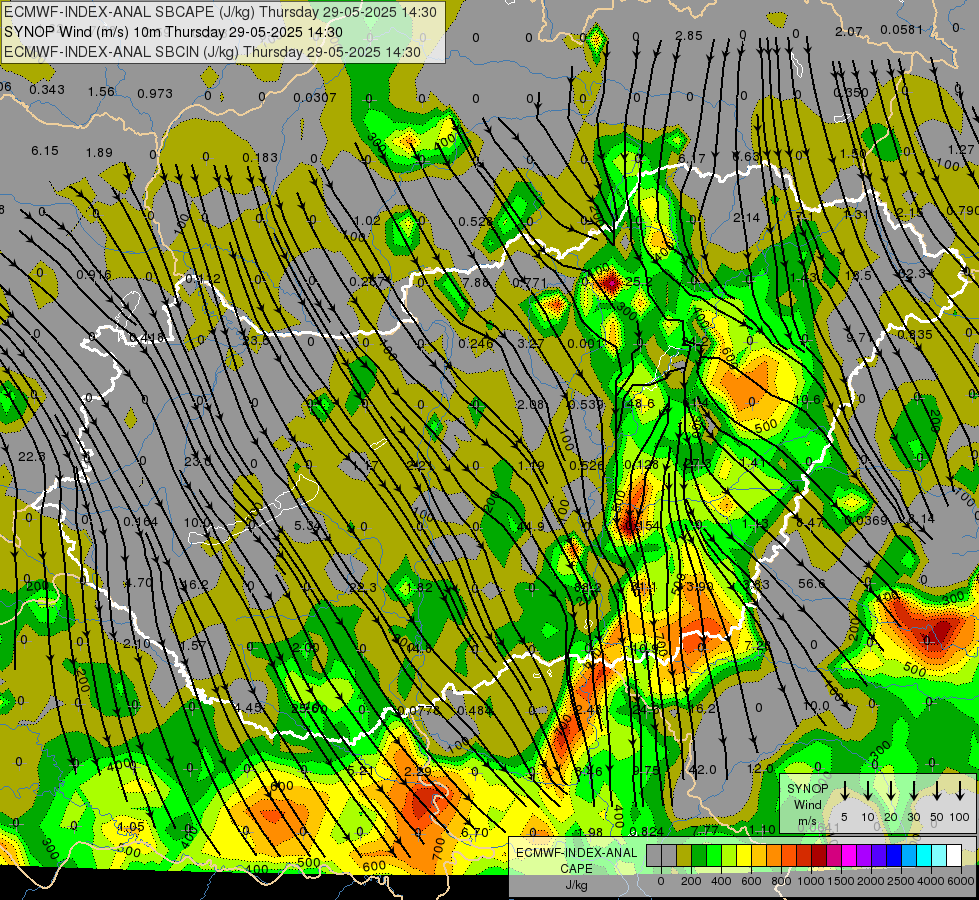Click the 50 m/s wind arrow in legend
This screenshot has height=900, width=979.
tap(937, 791)
